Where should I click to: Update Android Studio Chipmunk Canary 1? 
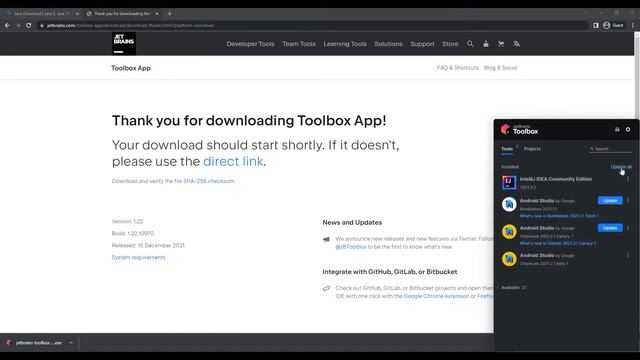(610, 228)
